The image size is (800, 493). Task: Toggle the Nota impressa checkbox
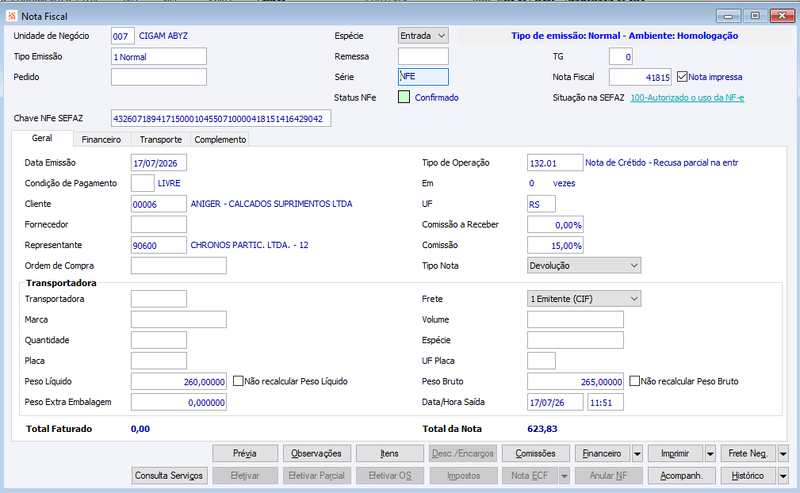pyautogui.click(x=682, y=77)
